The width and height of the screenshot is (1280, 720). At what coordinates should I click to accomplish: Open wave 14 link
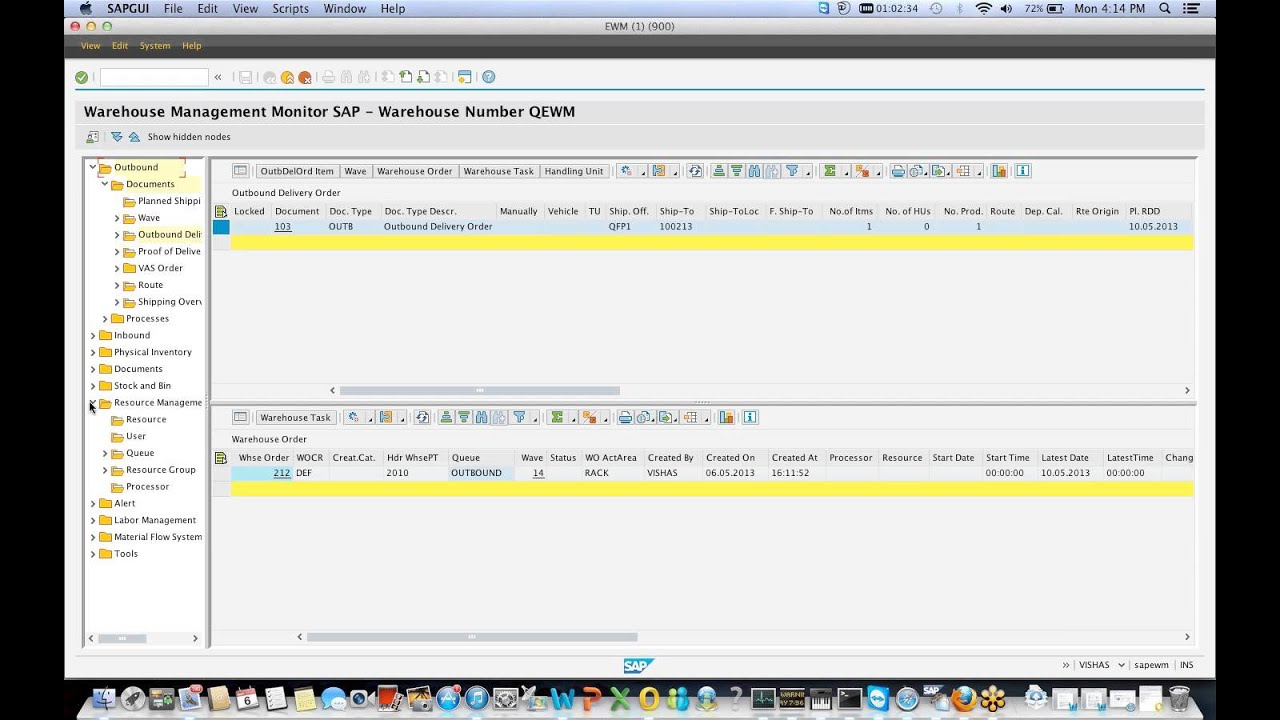coord(538,473)
